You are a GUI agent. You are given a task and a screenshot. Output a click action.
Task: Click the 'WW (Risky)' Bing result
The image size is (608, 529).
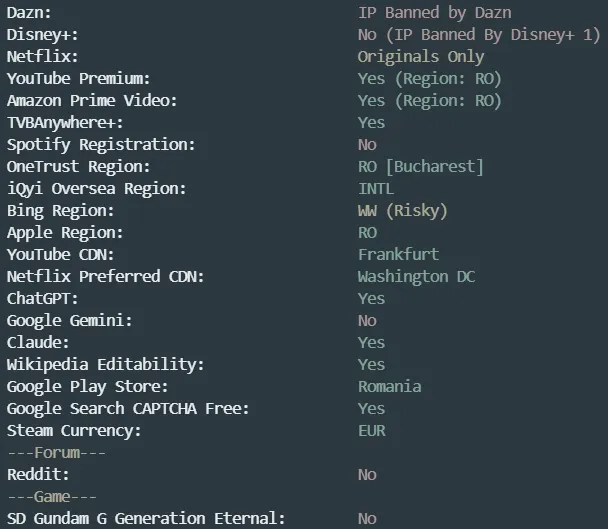(x=402, y=211)
